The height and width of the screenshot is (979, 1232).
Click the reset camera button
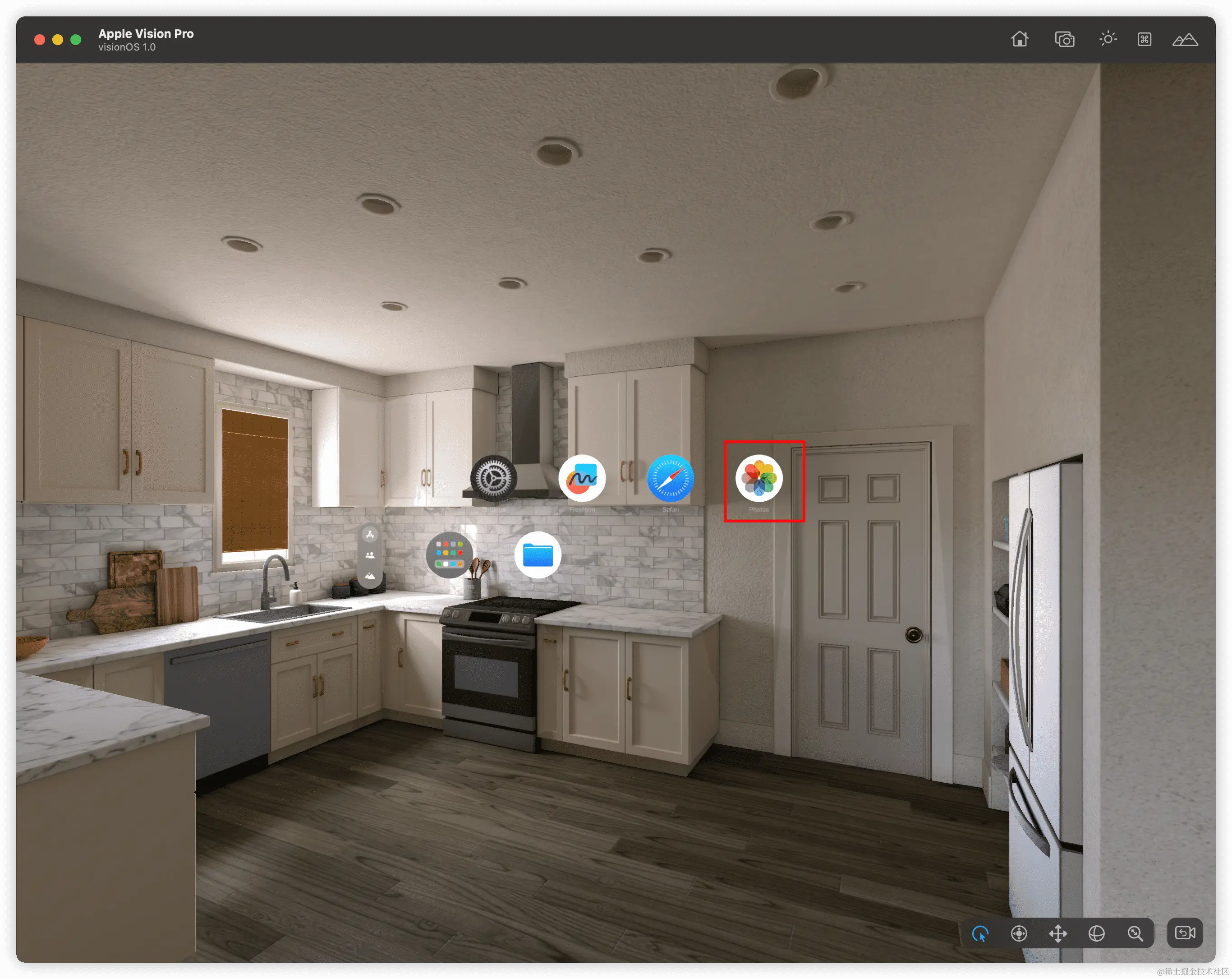click(x=1185, y=933)
